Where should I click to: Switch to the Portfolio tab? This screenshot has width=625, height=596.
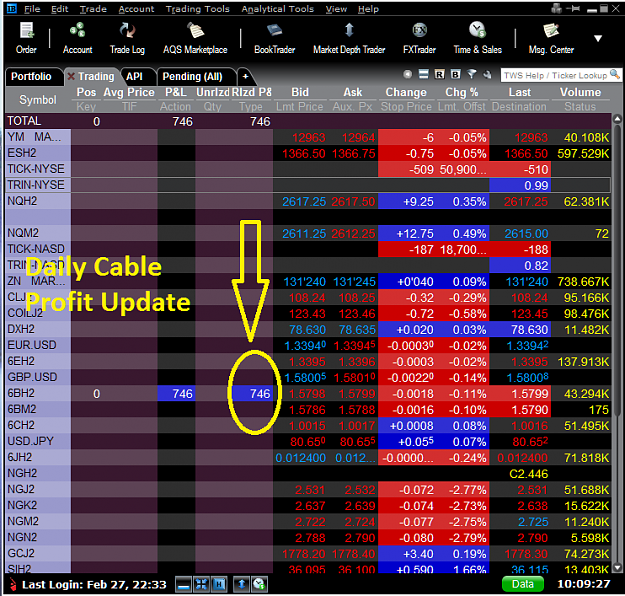[31, 76]
